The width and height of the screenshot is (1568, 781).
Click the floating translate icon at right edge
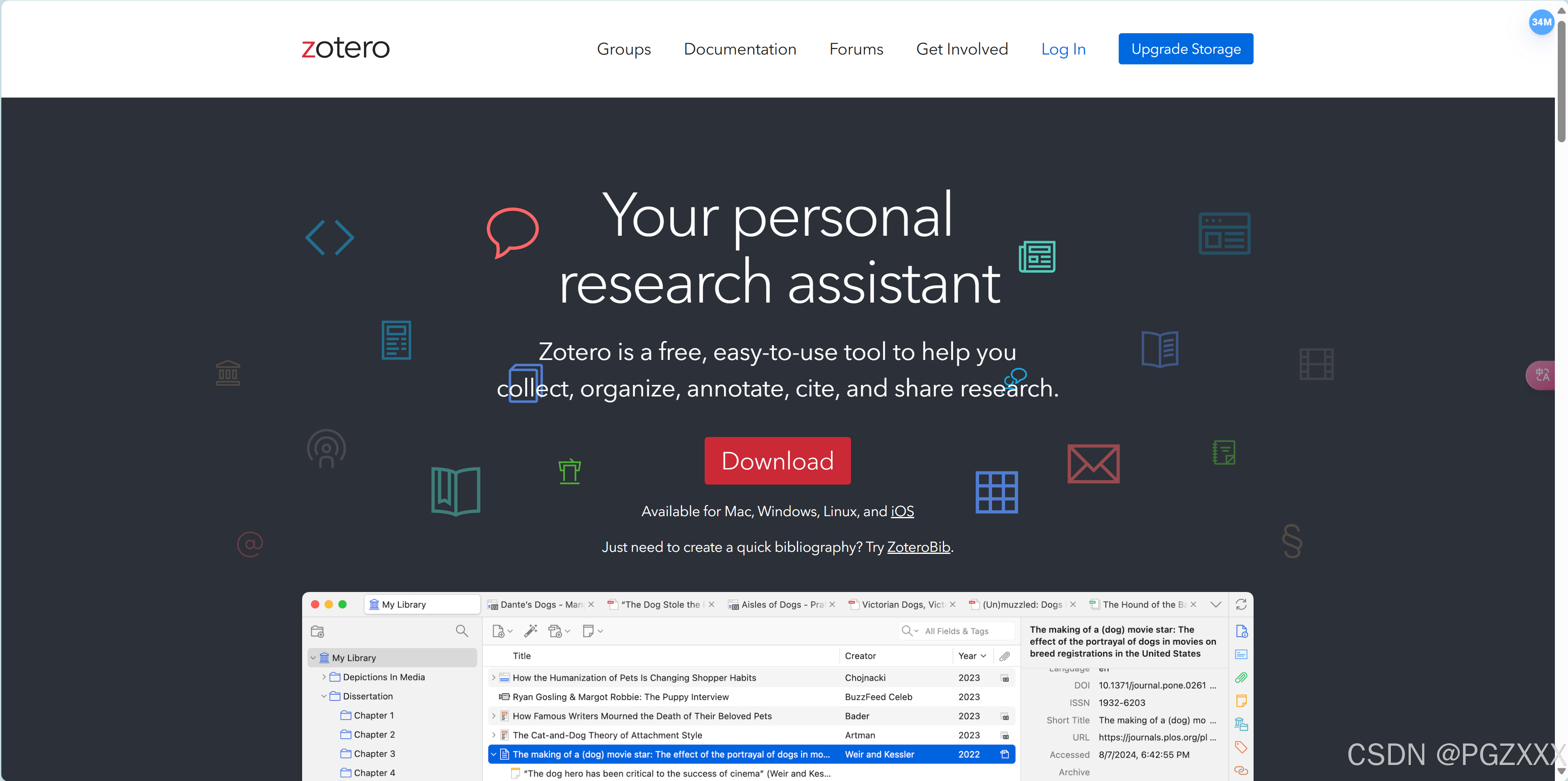tap(1542, 375)
